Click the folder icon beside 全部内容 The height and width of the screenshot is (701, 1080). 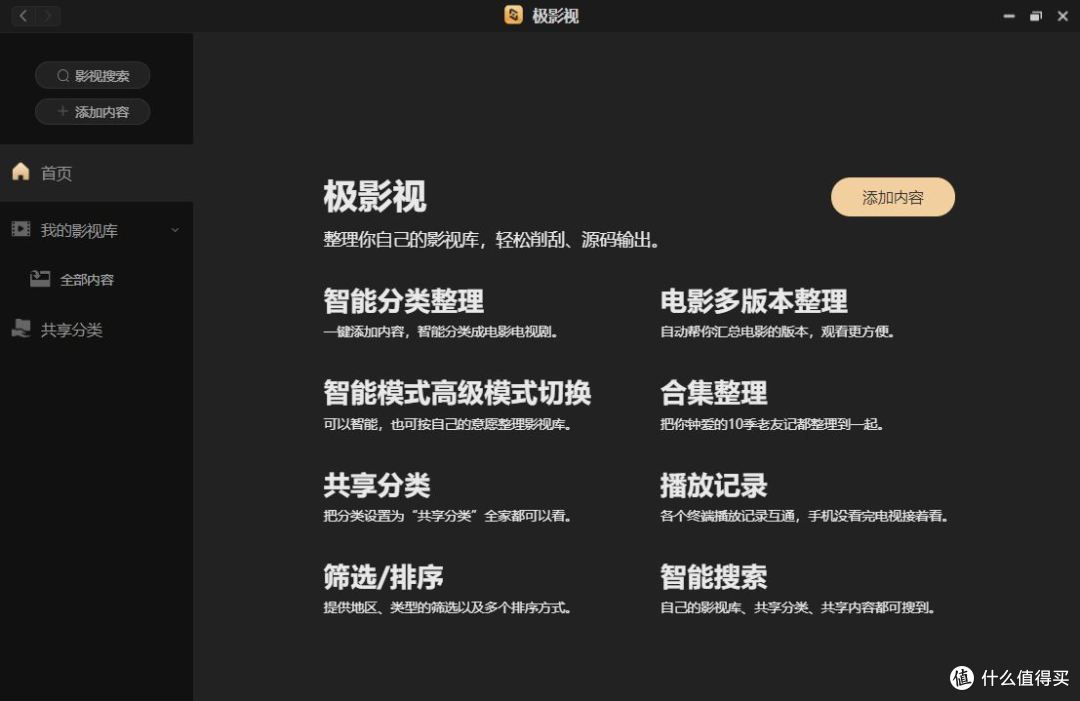[x=40, y=279]
